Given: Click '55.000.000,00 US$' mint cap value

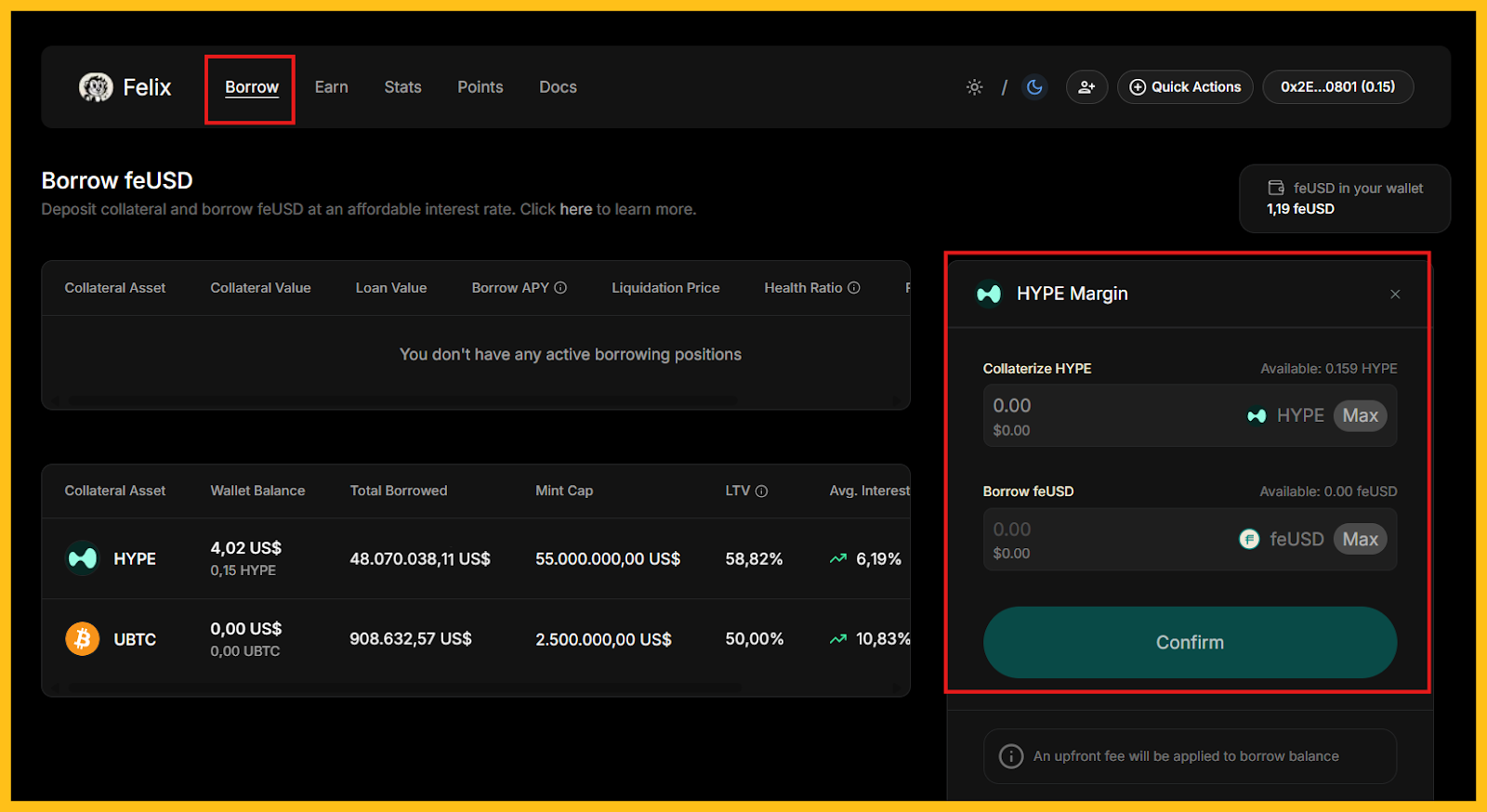Looking at the screenshot, I should (608, 559).
